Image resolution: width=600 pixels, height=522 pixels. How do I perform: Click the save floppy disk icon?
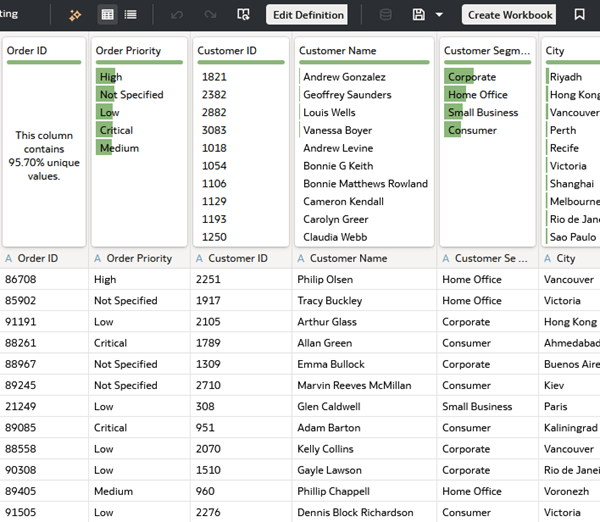click(x=419, y=15)
